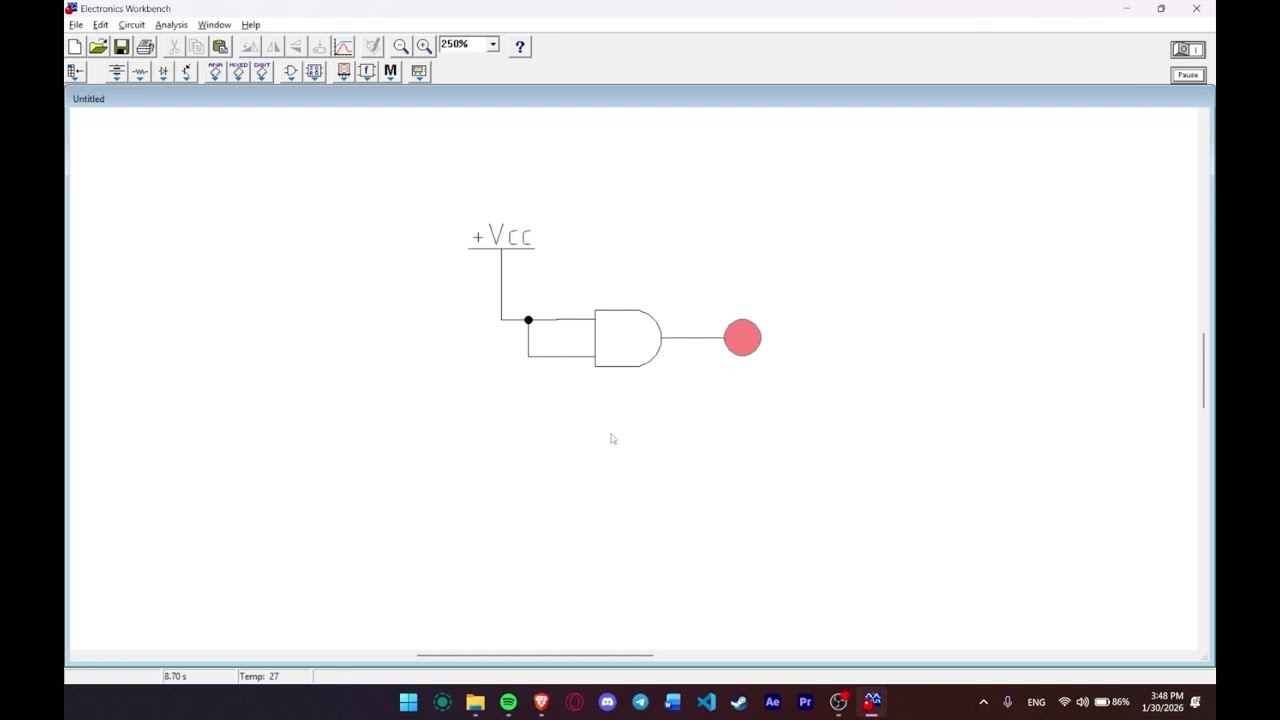The height and width of the screenshot is (720, 1280).
Task: Create a new circuit file
Action: (75, 46)
